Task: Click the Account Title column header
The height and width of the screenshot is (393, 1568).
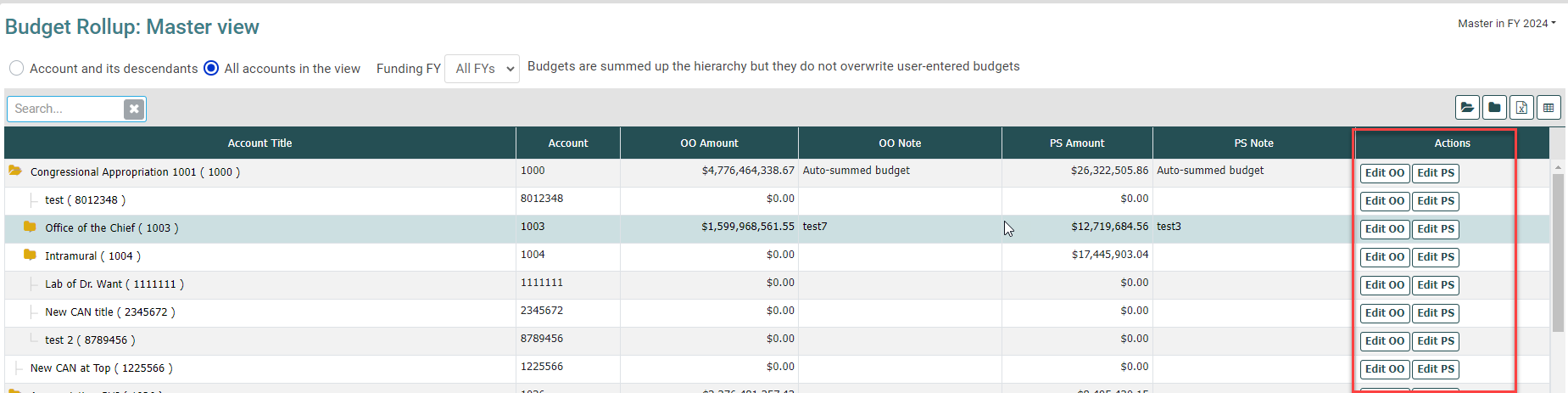Action: click(259, 143)
